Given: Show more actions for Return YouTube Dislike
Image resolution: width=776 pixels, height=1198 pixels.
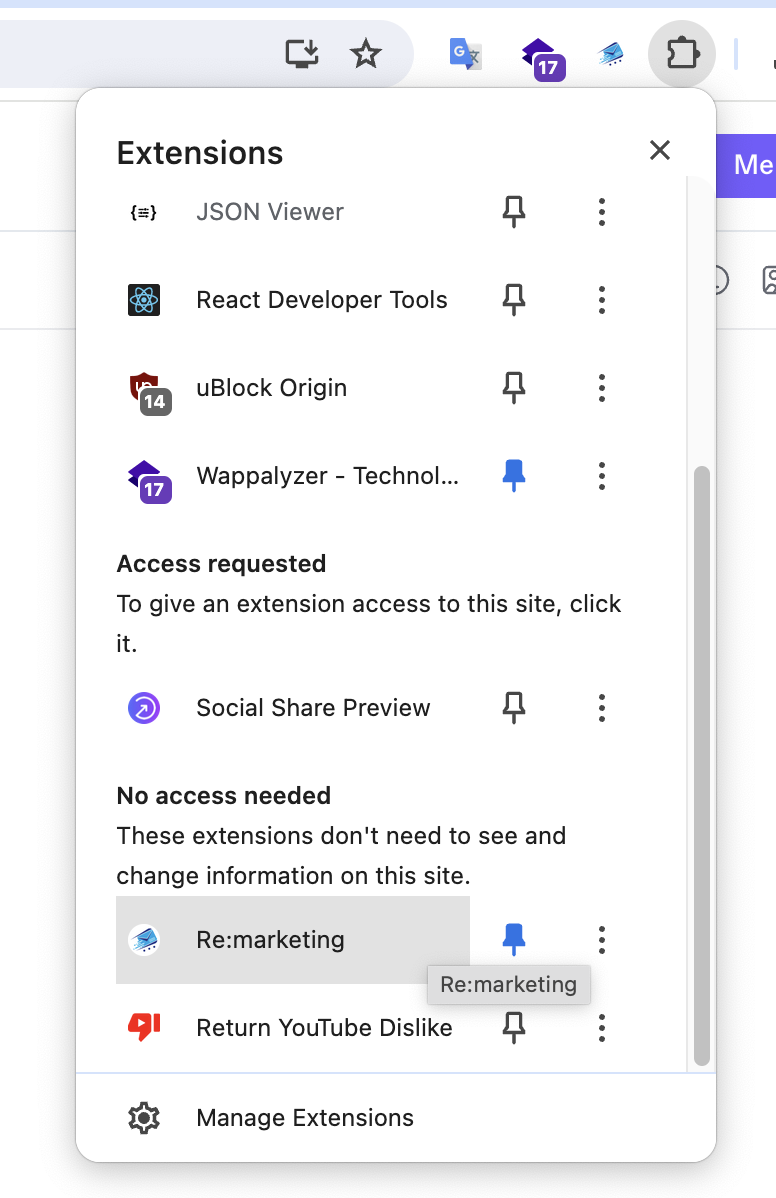Looking at the screenshot, I should 601,1028.
